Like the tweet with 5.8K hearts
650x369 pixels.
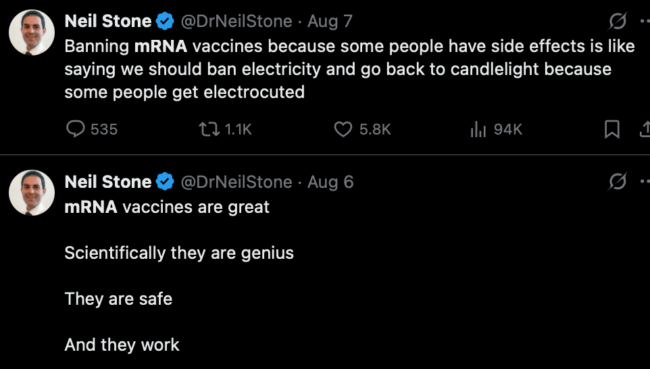pos(343,130)
